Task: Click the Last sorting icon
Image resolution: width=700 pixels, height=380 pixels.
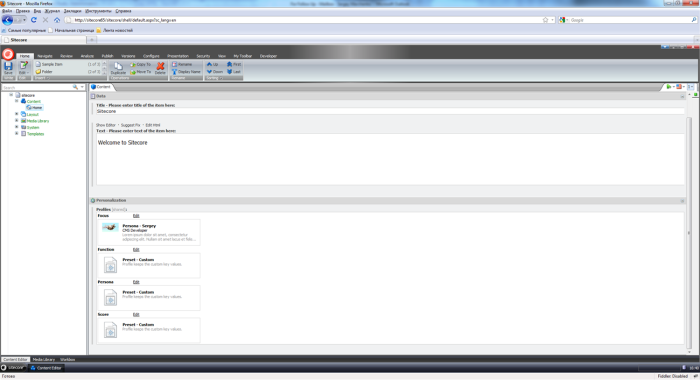Action: tap(233, 71)
